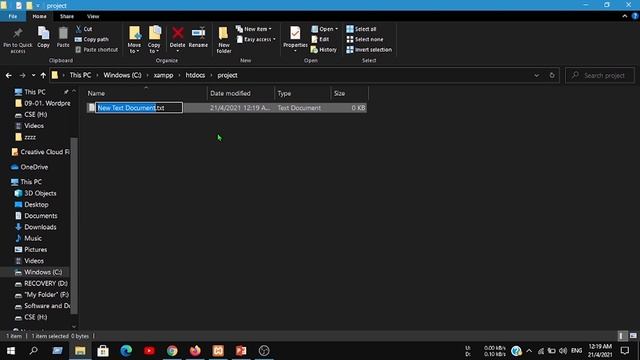Click Select none
This screenshot has height=360, width=640.
[364, 39]
